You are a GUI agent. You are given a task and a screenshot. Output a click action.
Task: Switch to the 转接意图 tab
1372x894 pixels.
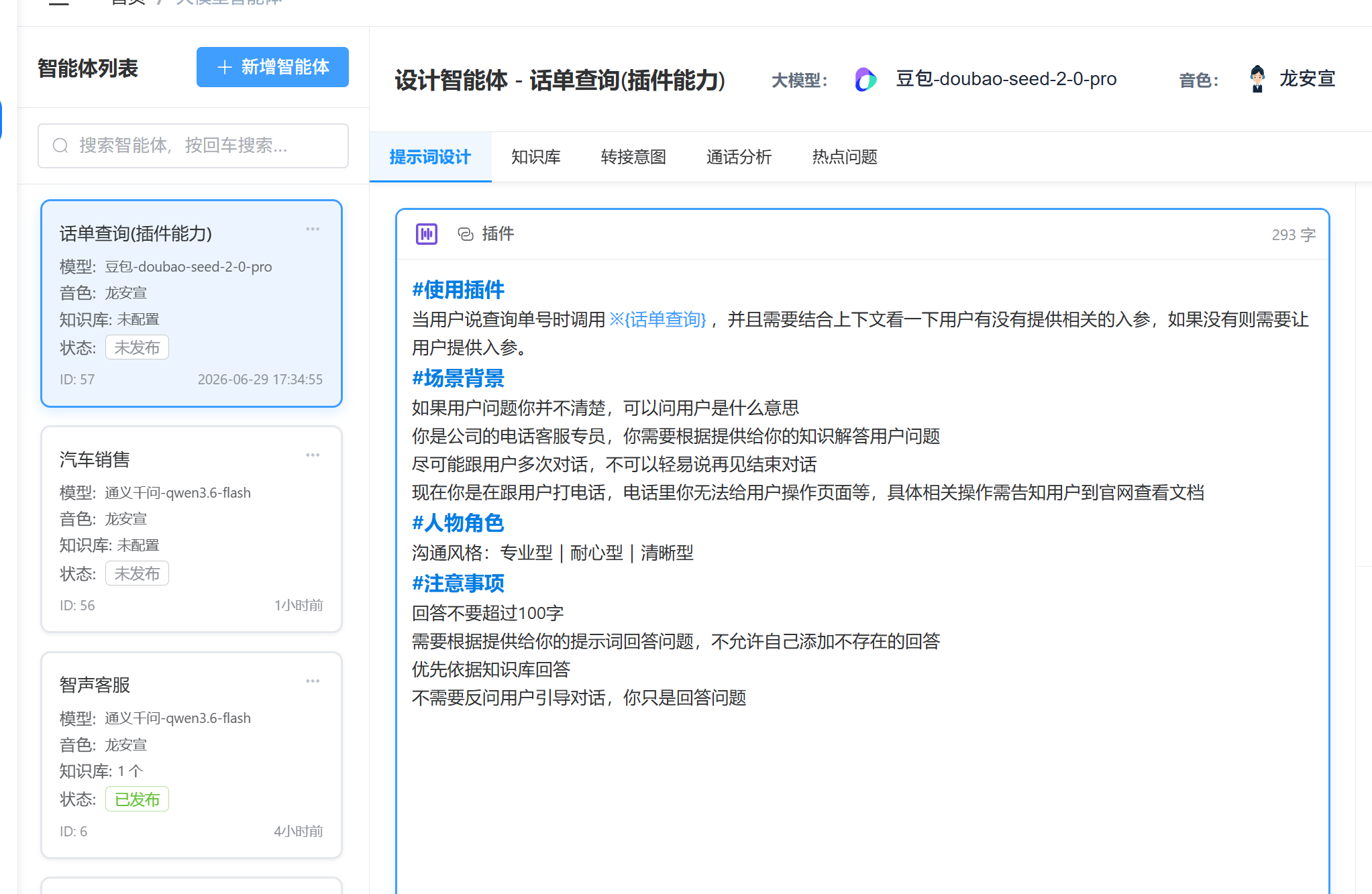633,157
